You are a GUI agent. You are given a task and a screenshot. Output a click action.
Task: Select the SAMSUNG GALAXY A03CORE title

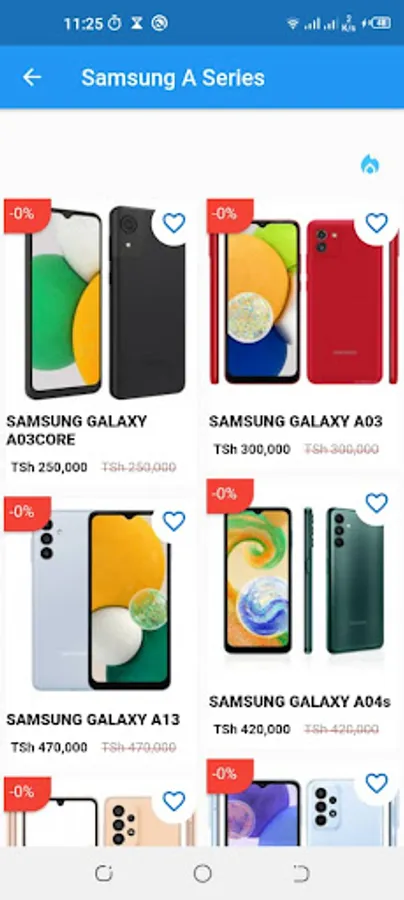click(x=76, y=430)
